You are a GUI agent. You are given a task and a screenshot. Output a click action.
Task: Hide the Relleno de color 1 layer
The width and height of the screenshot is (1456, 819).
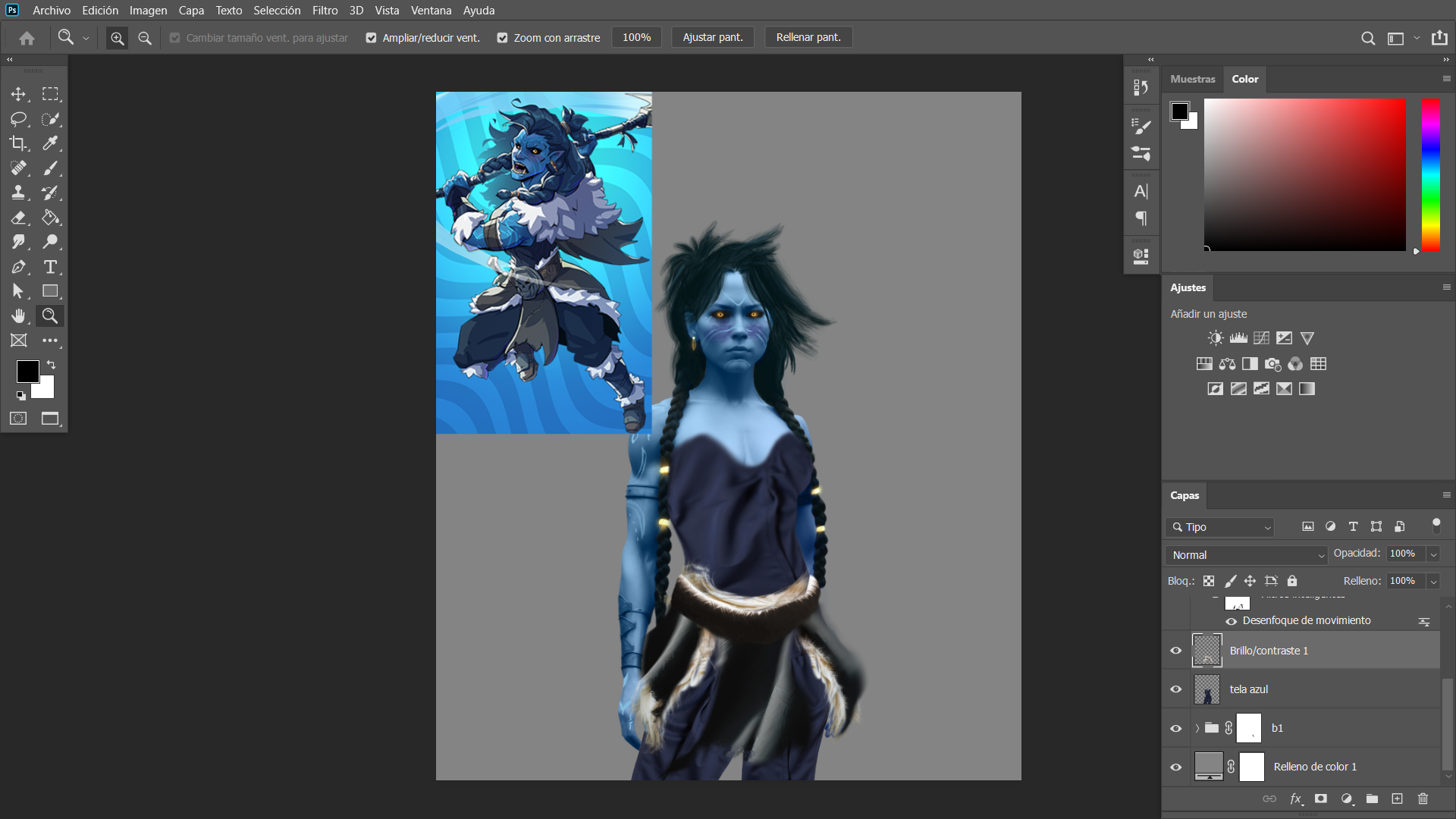click(1176, 767)
